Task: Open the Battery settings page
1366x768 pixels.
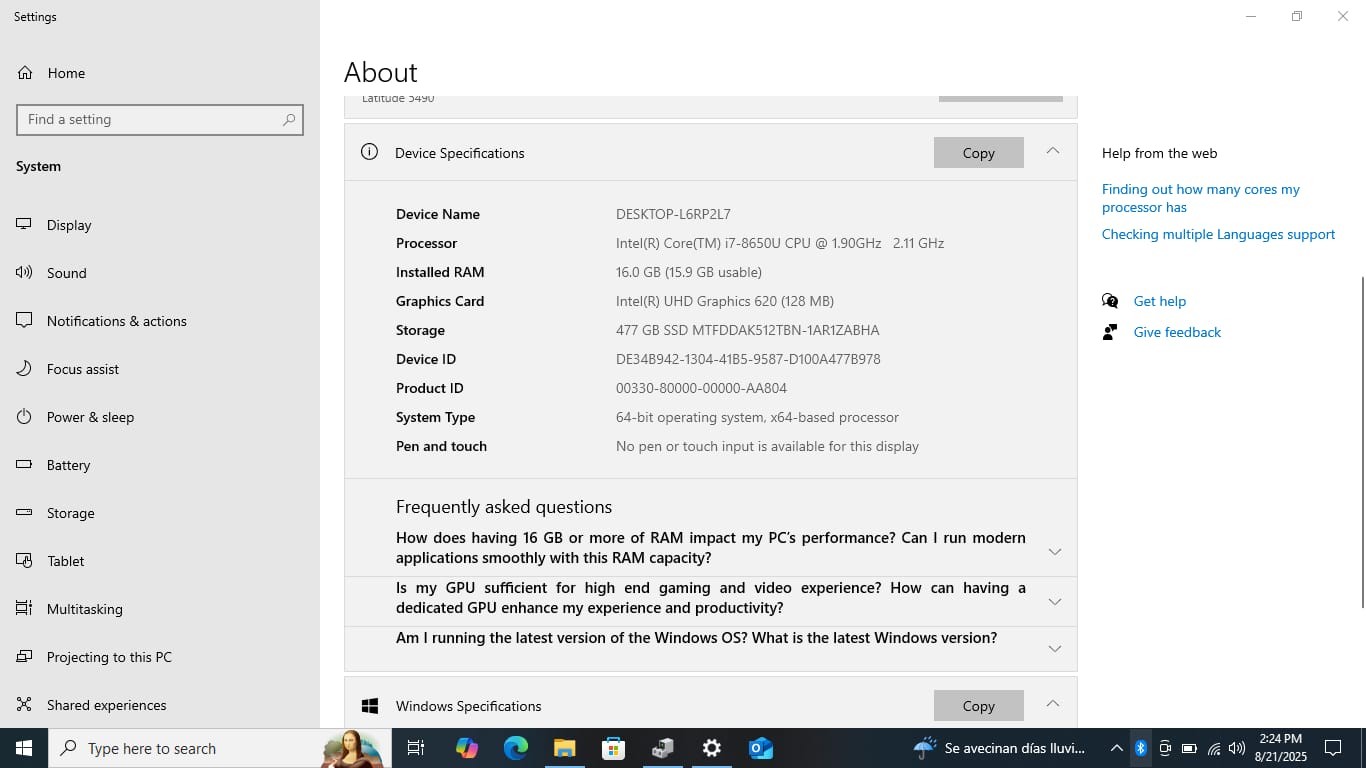Action: tap(68, 465)
